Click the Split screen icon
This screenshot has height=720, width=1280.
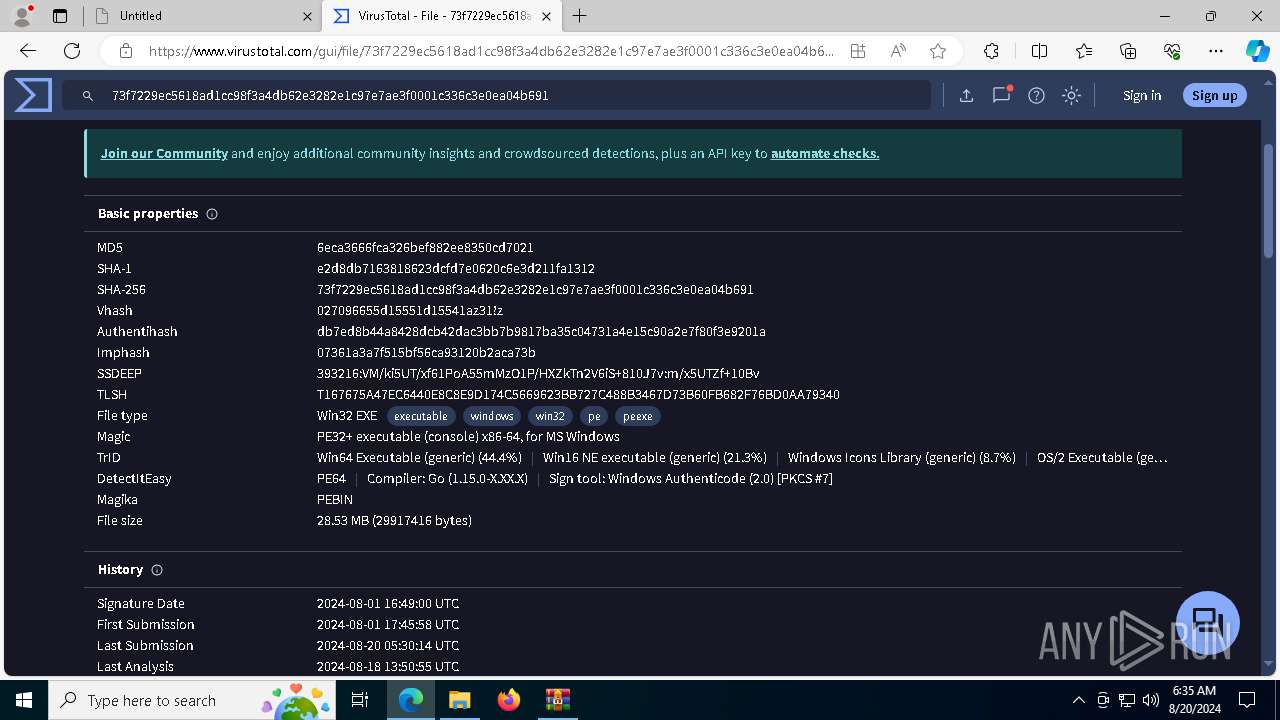point(1039,51)
